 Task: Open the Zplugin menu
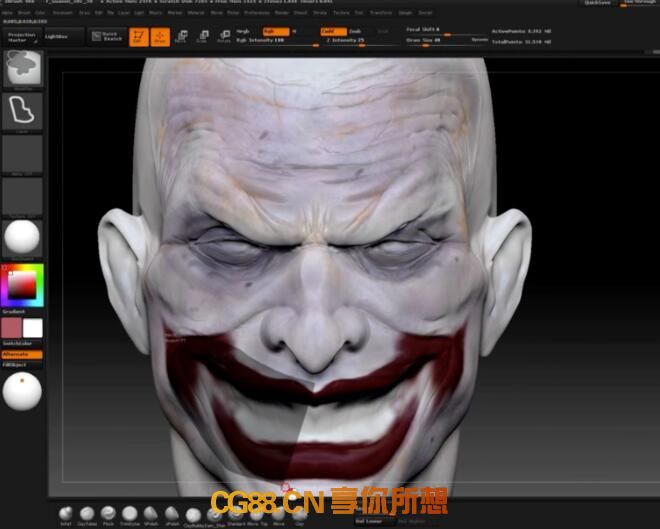[405, 13]
